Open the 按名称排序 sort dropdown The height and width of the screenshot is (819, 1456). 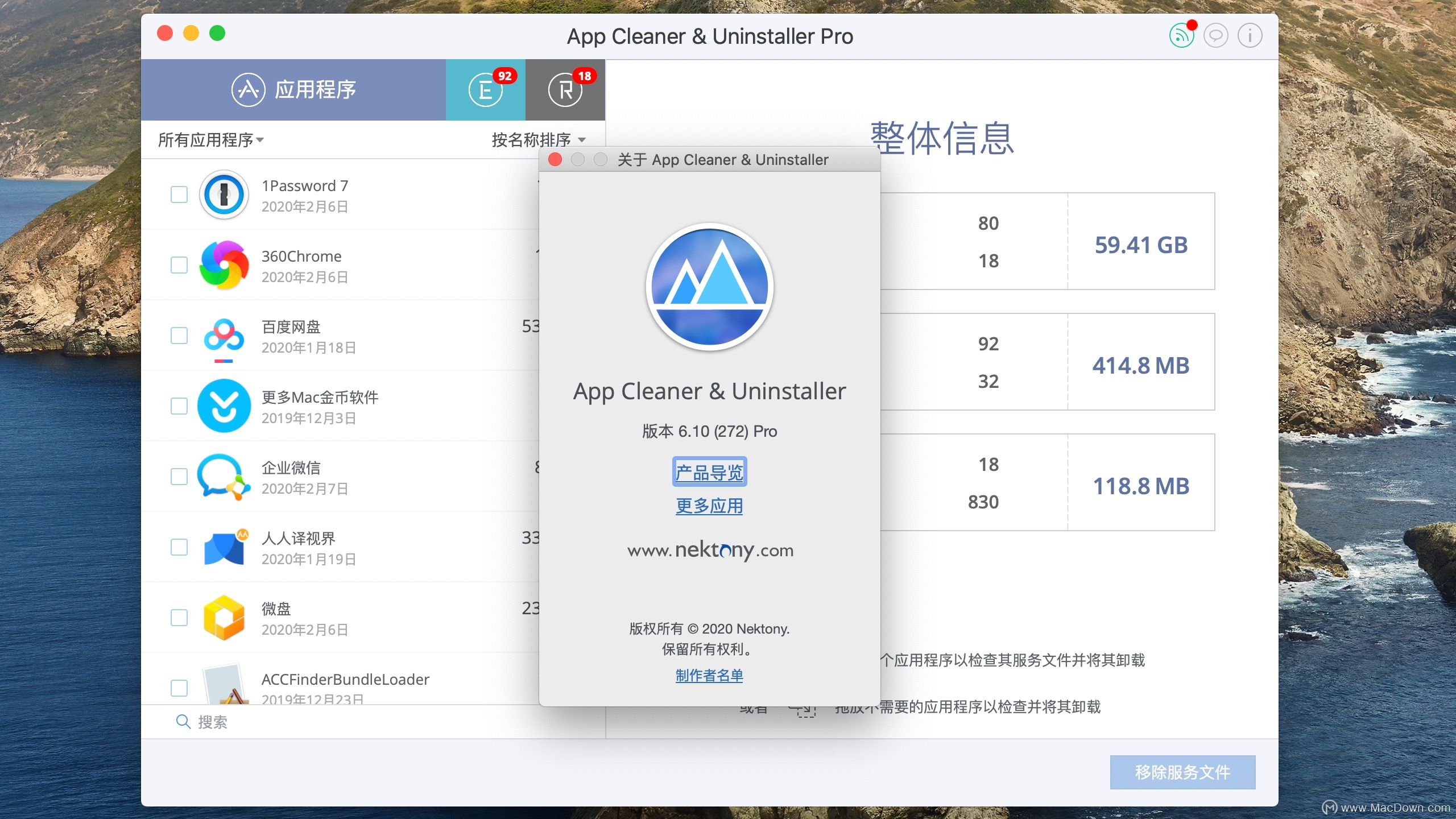tap(538, 140)
